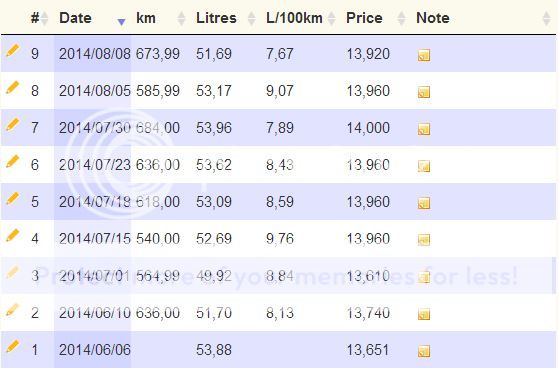Edit fill-up entry number 9 with pencil icon
Screen dimensions: 558x368
pyautogui.click(x=12, y=51)
